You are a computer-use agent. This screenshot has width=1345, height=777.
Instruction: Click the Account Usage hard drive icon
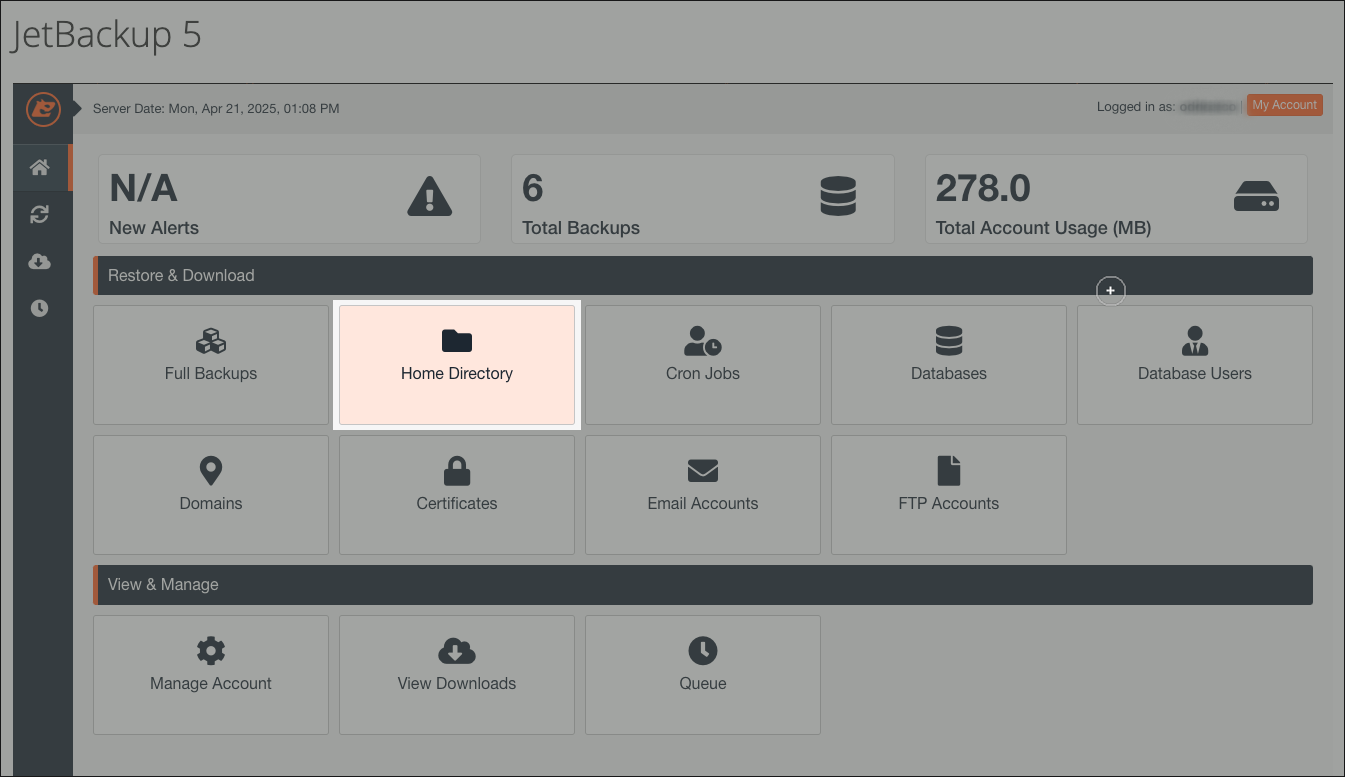[x=1256, y=197]
